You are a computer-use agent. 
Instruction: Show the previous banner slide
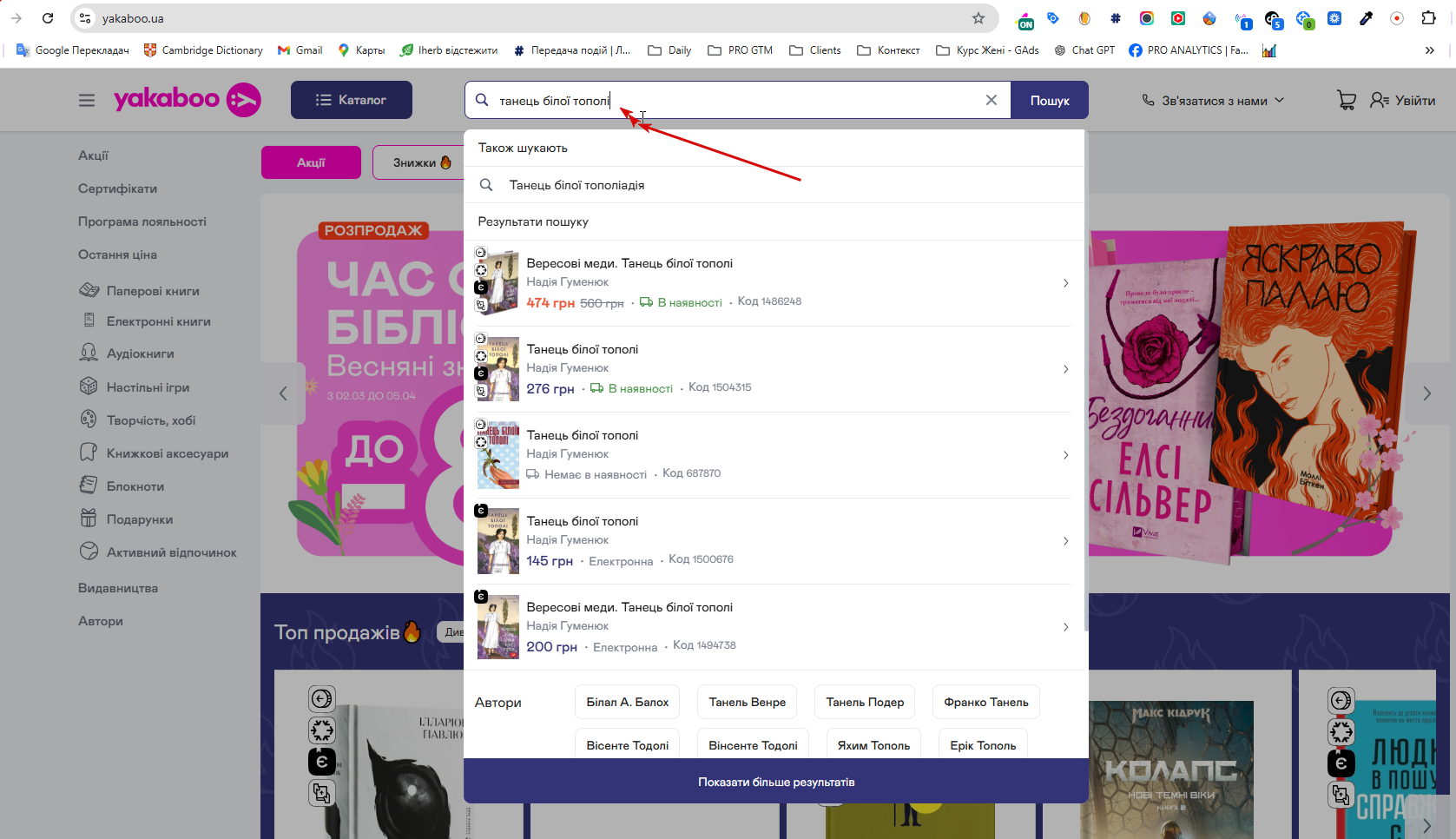pyautogui.click(x=283, y=393)
